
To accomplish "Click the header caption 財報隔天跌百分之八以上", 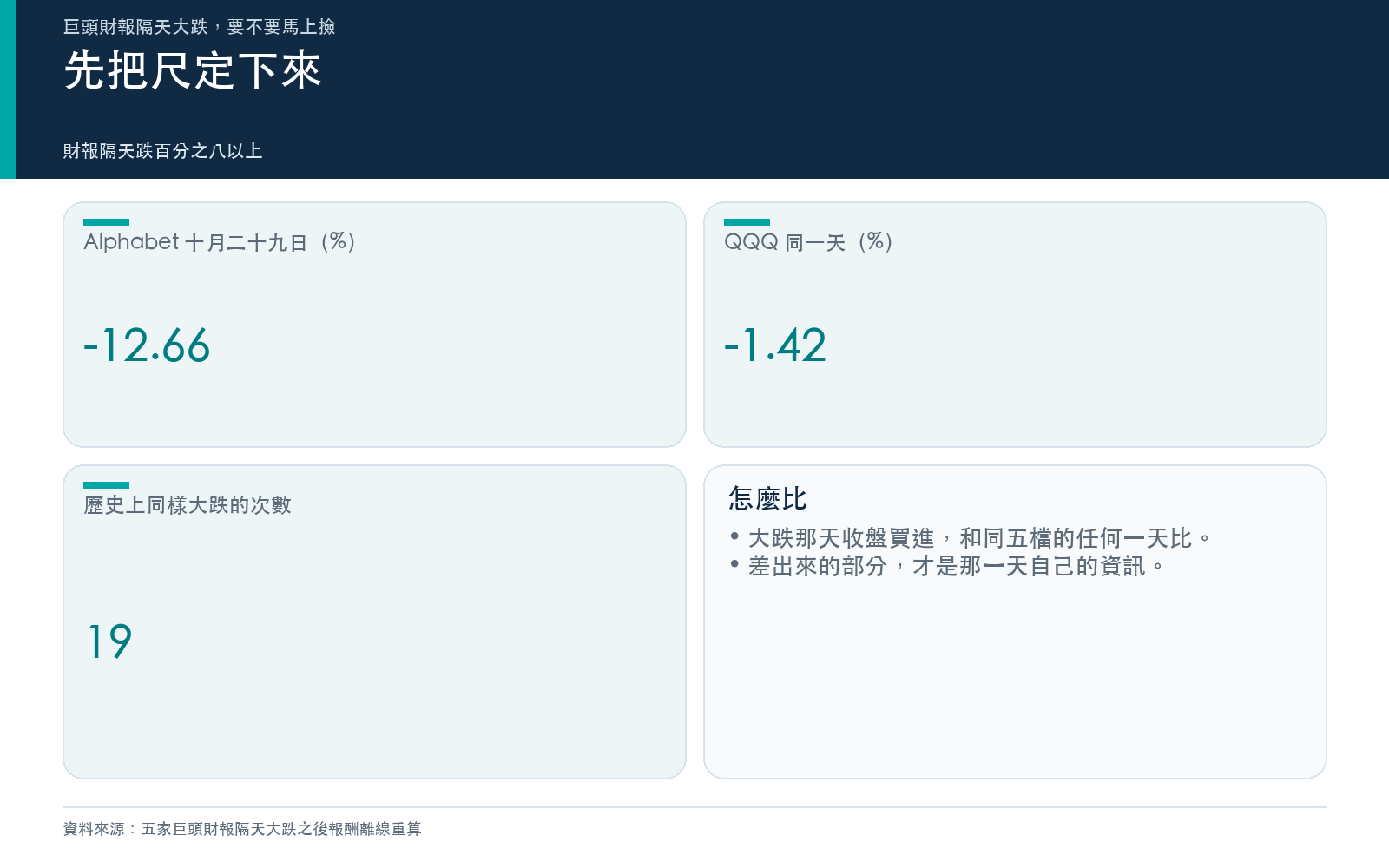I will click(x=162, y=151).
